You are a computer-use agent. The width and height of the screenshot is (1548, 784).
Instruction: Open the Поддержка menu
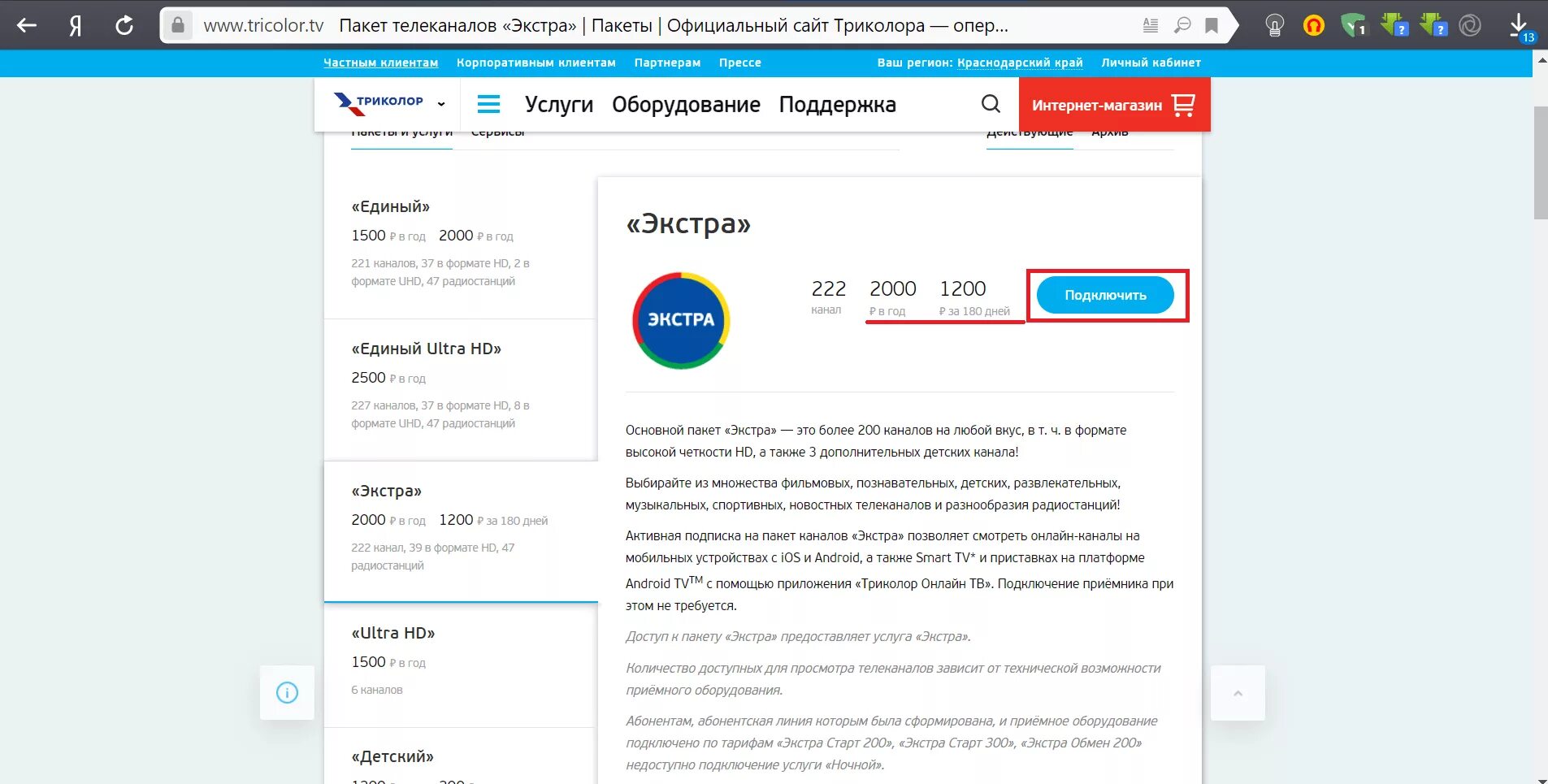tap(837, 105)
